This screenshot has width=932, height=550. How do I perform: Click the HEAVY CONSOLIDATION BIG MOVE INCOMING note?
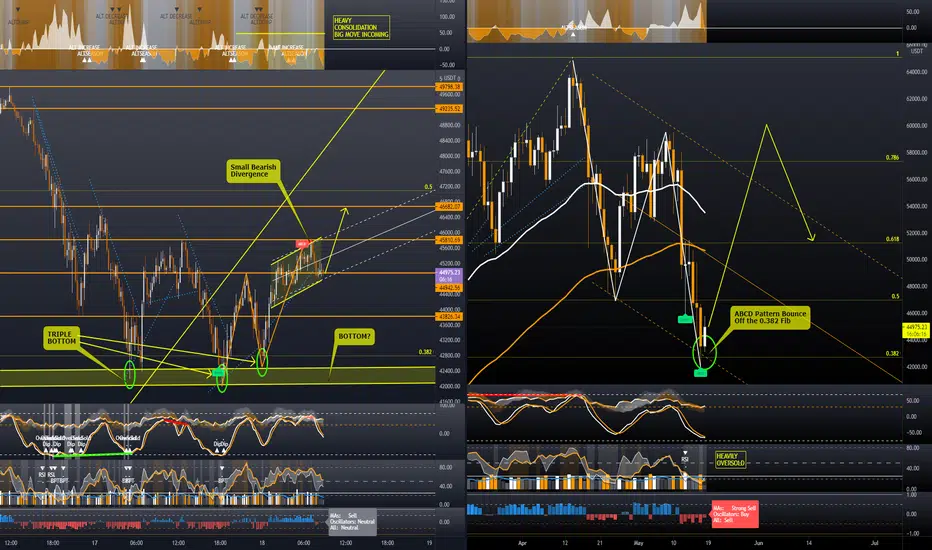361,27
